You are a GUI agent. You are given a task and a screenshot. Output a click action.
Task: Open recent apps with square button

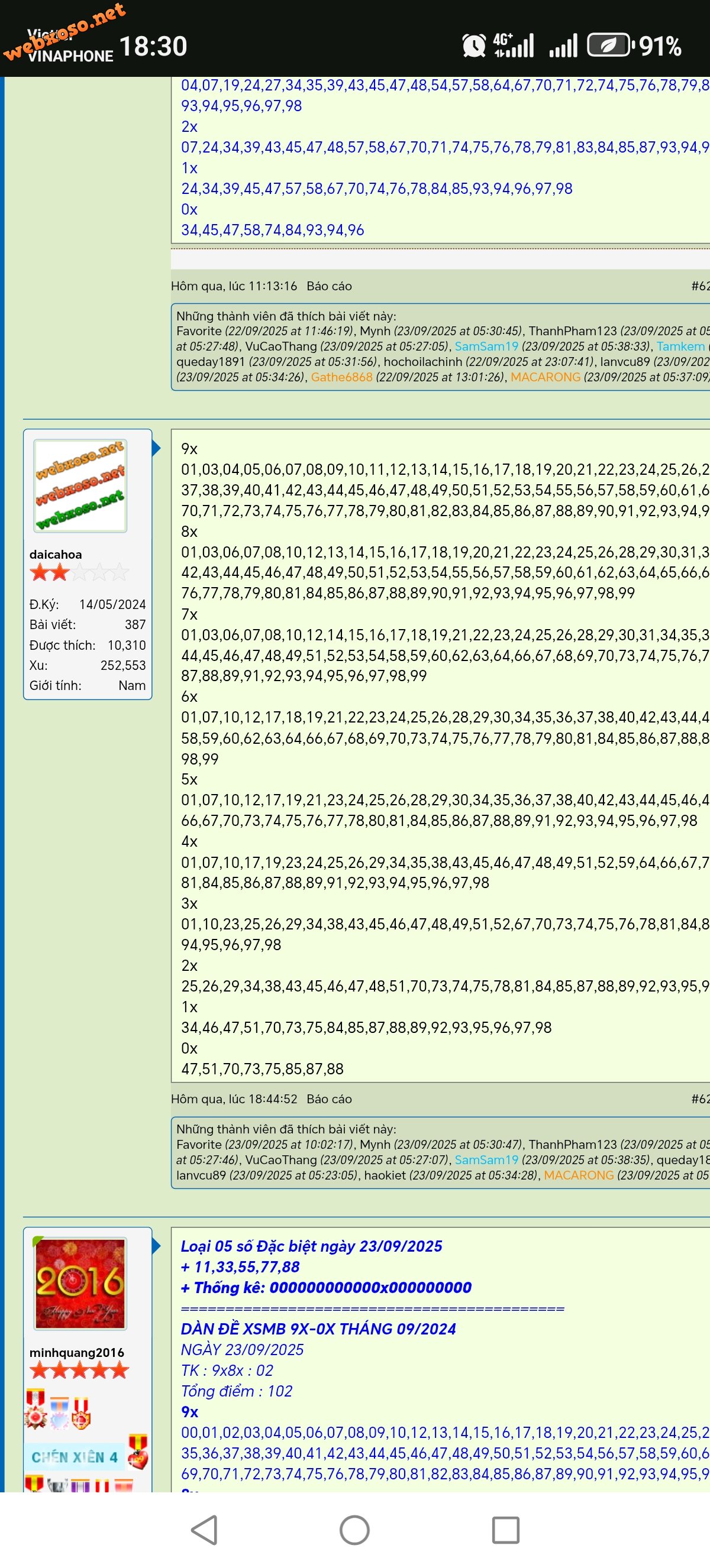(505, 1530)
